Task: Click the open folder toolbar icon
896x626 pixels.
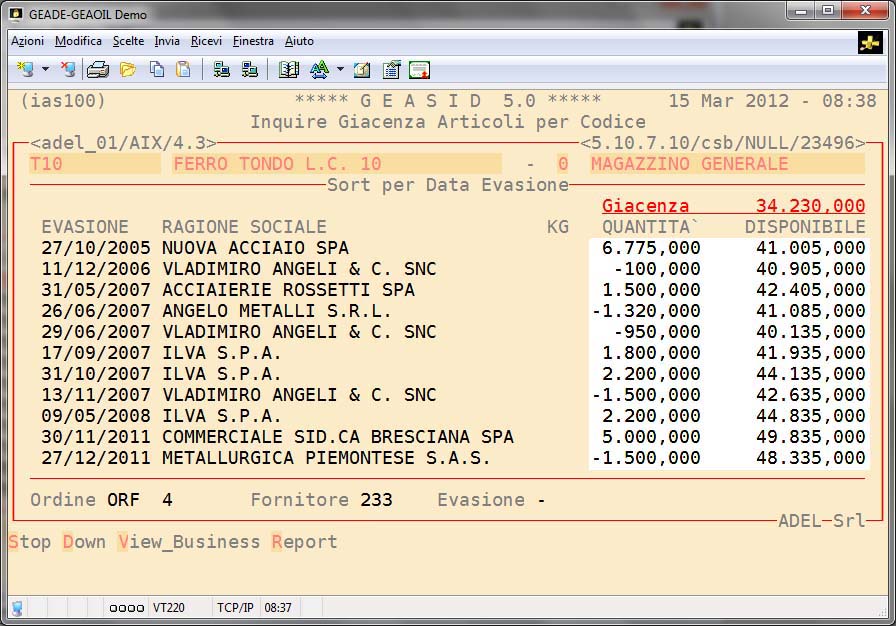Action: (127, 69)
